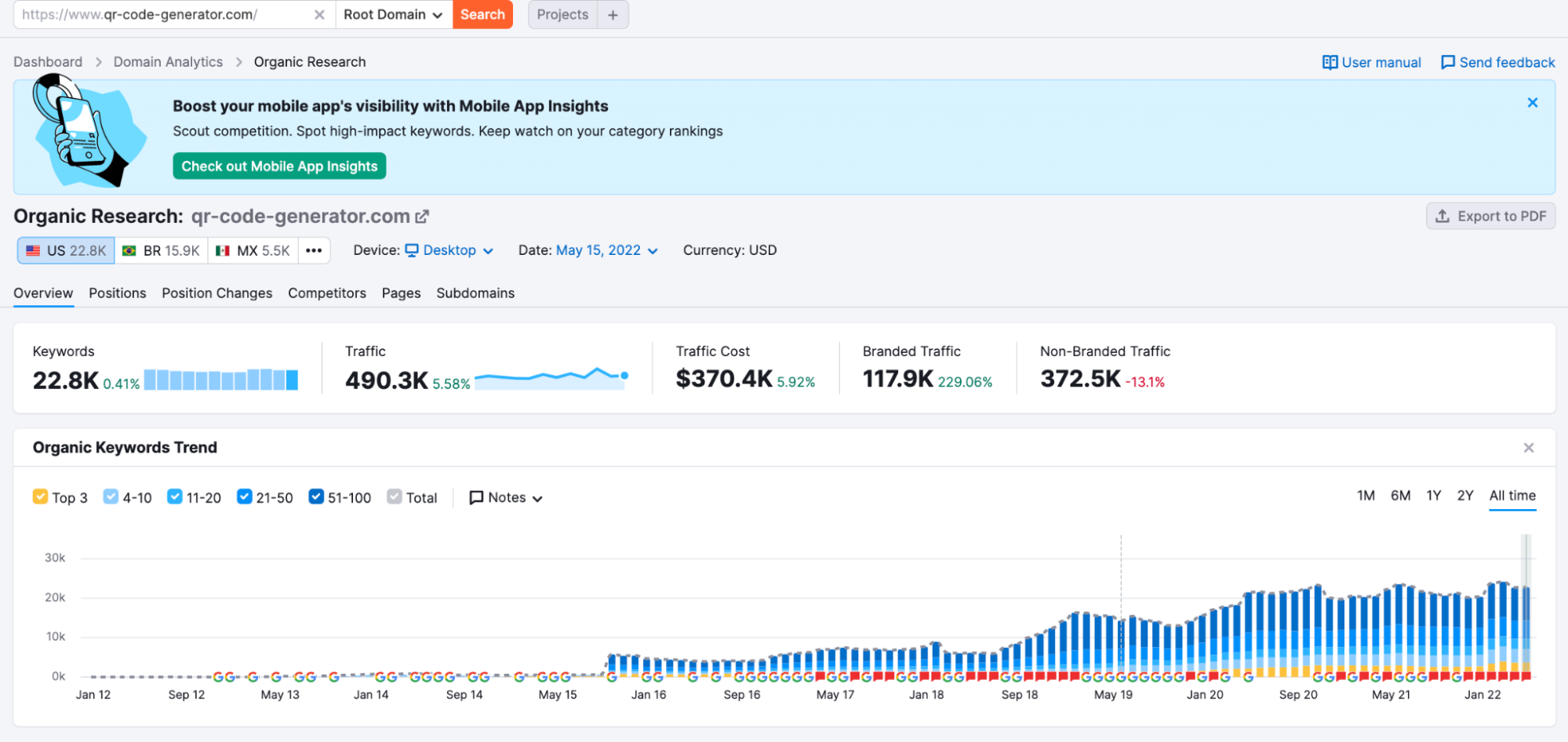
Task: Select the 1M time range
Action: point(1366,496)
